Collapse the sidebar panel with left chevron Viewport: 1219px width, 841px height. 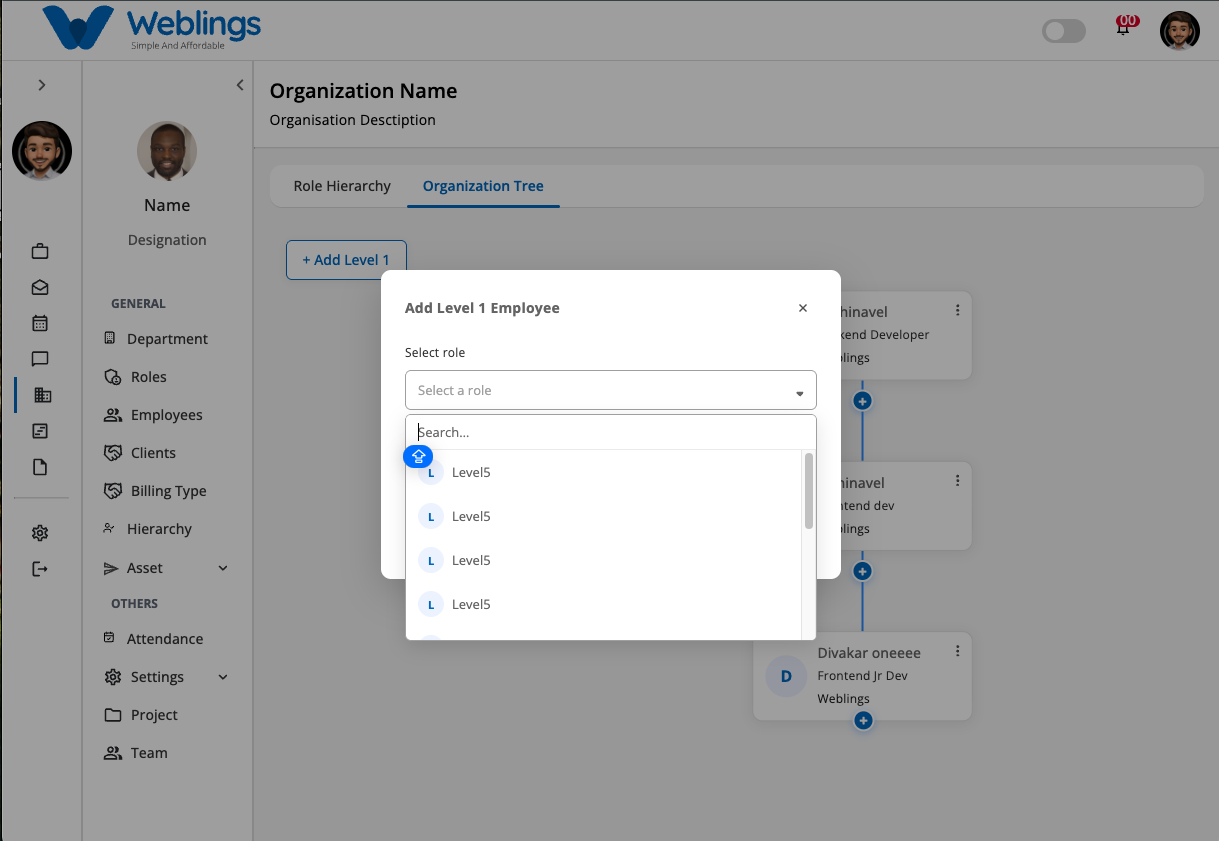tap(240, 85)
